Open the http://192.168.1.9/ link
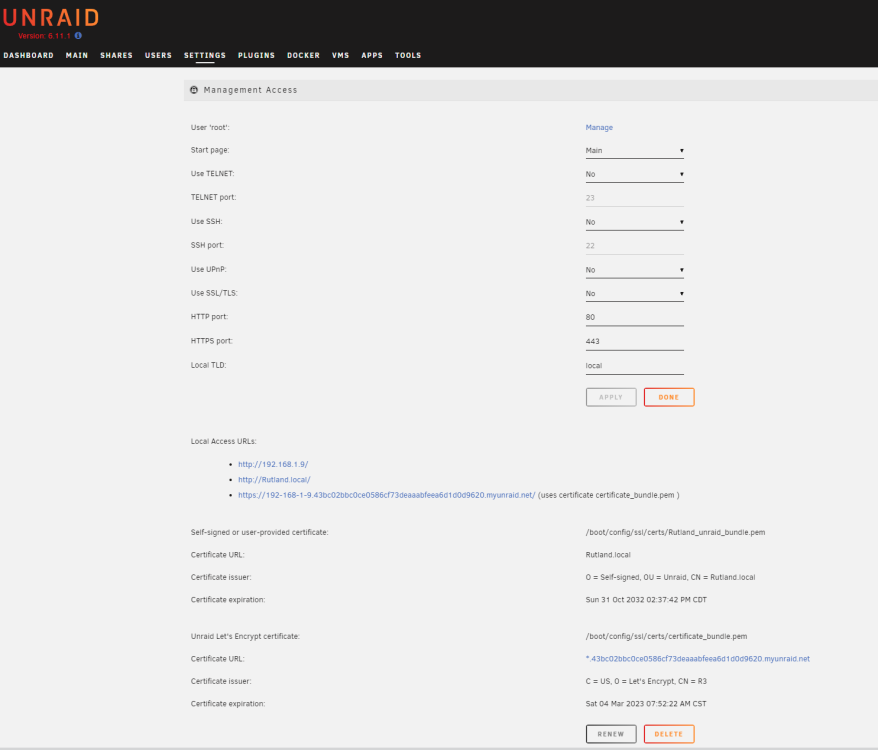This screenshot has height=750, width=878. pyautogui.click(x=273, y=464)
